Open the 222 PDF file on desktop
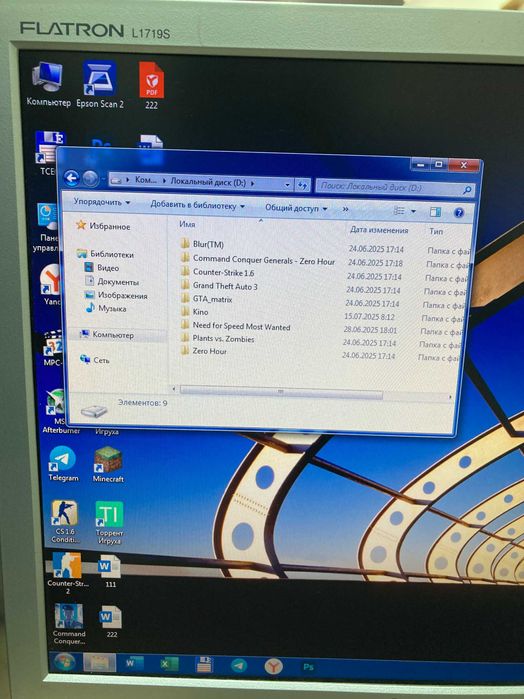This screenshot has height=699, width=524. point(151,86)
